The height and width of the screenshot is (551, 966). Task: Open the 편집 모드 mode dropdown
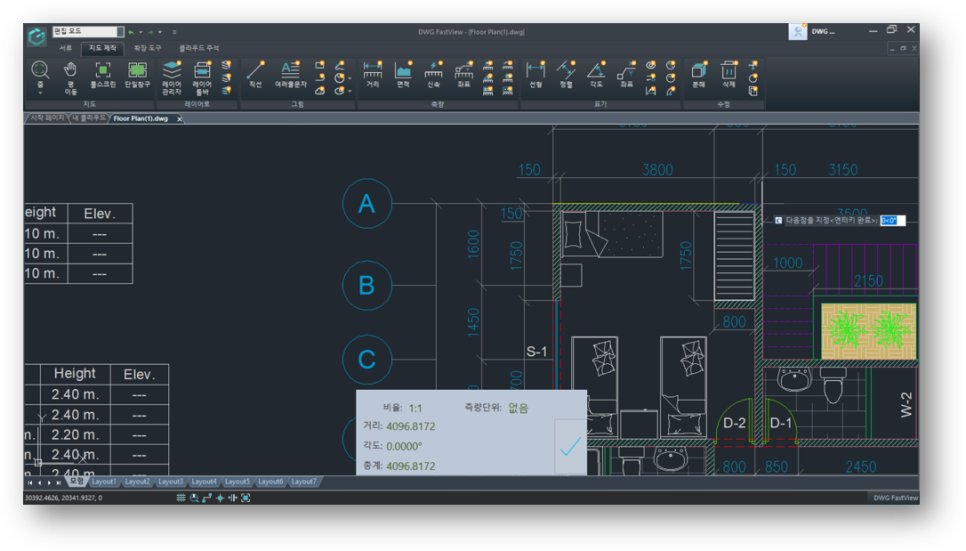point(88,31)
